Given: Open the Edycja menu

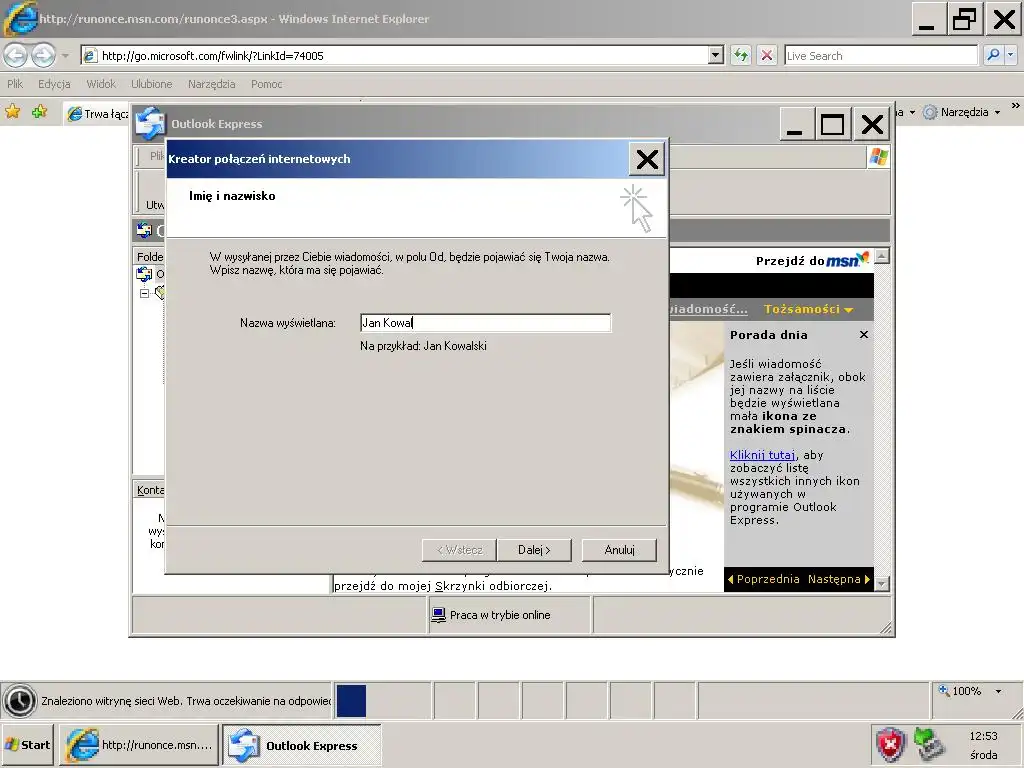Looking at the screenshot, I should pyautogui.click(x=54, y=84).
